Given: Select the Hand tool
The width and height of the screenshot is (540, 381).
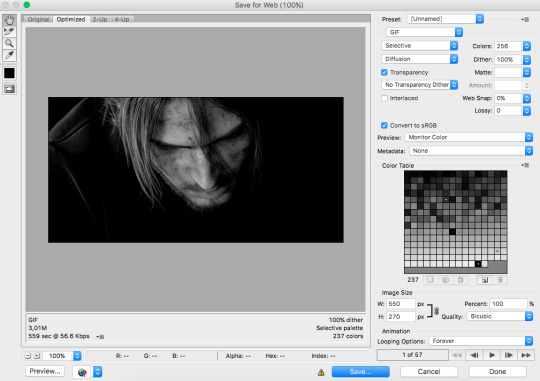Looking at the screenshot, I should [9, 20].
